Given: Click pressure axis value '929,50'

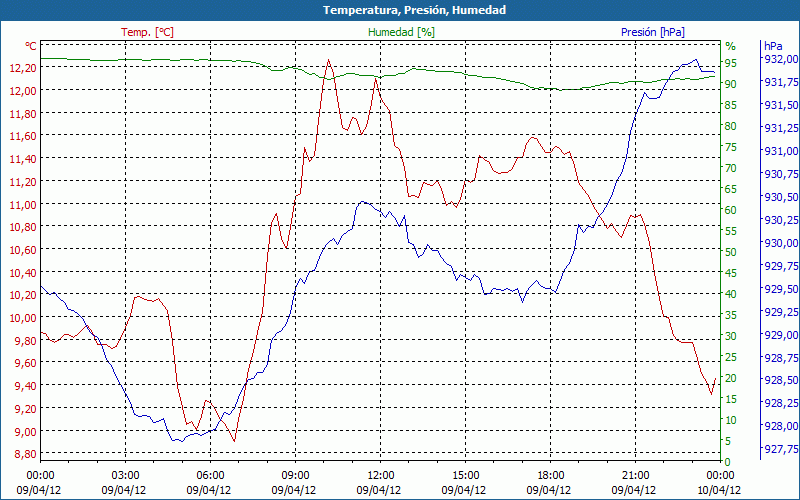Looking at the screenshot, I should click(x=779, y=288).
